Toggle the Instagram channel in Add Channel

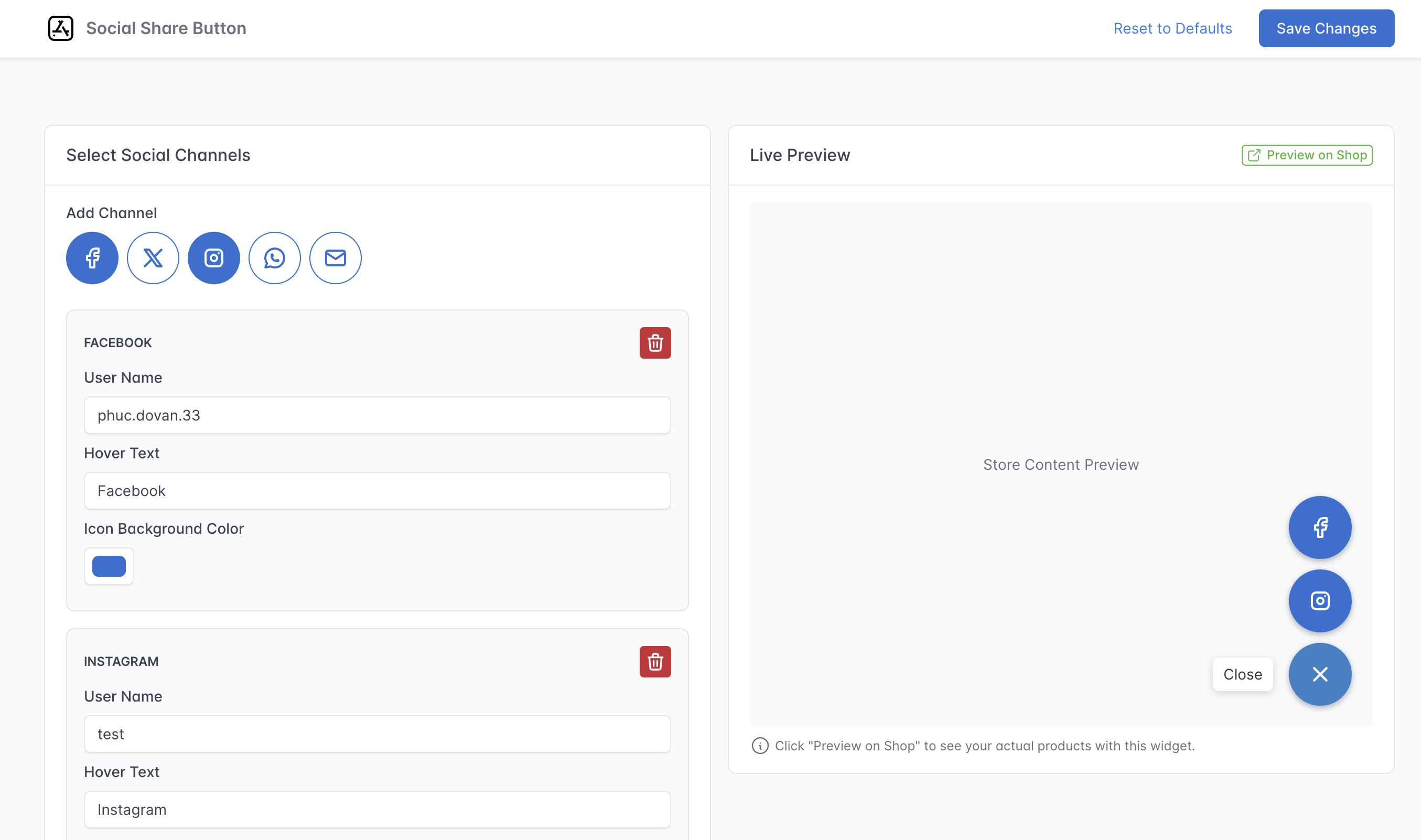pyautogui.click(x=214, y=258)
